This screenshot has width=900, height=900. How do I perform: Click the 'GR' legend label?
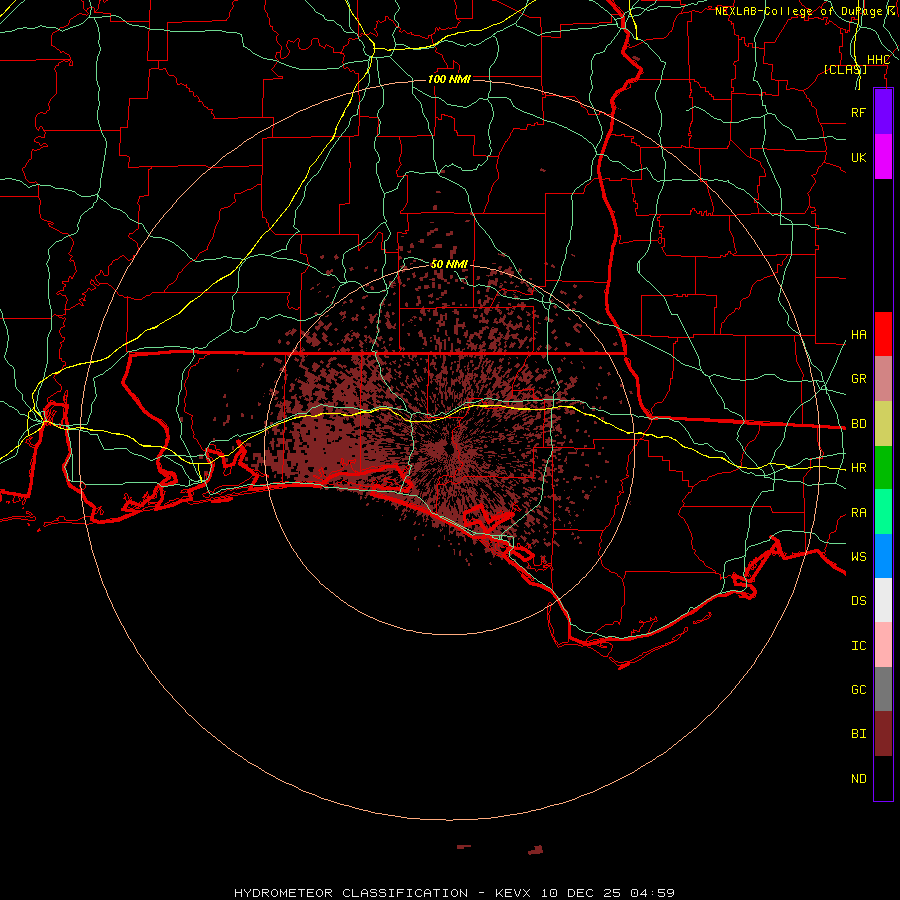click(x=858, y=379)
